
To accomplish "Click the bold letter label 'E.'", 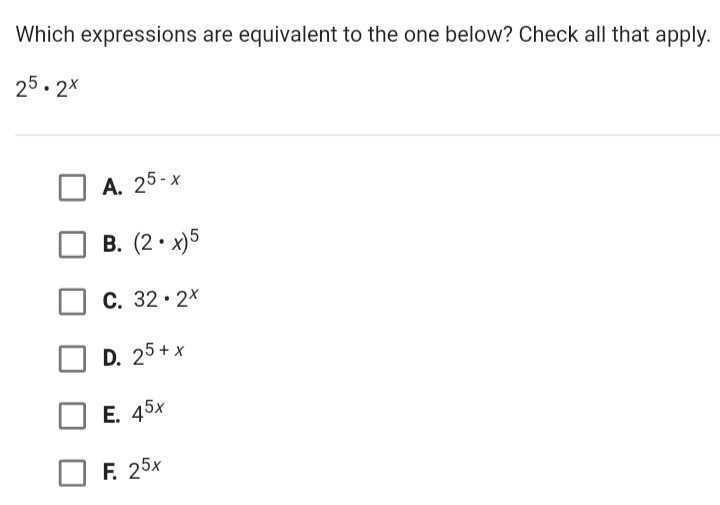I will (x=112, y=415).
